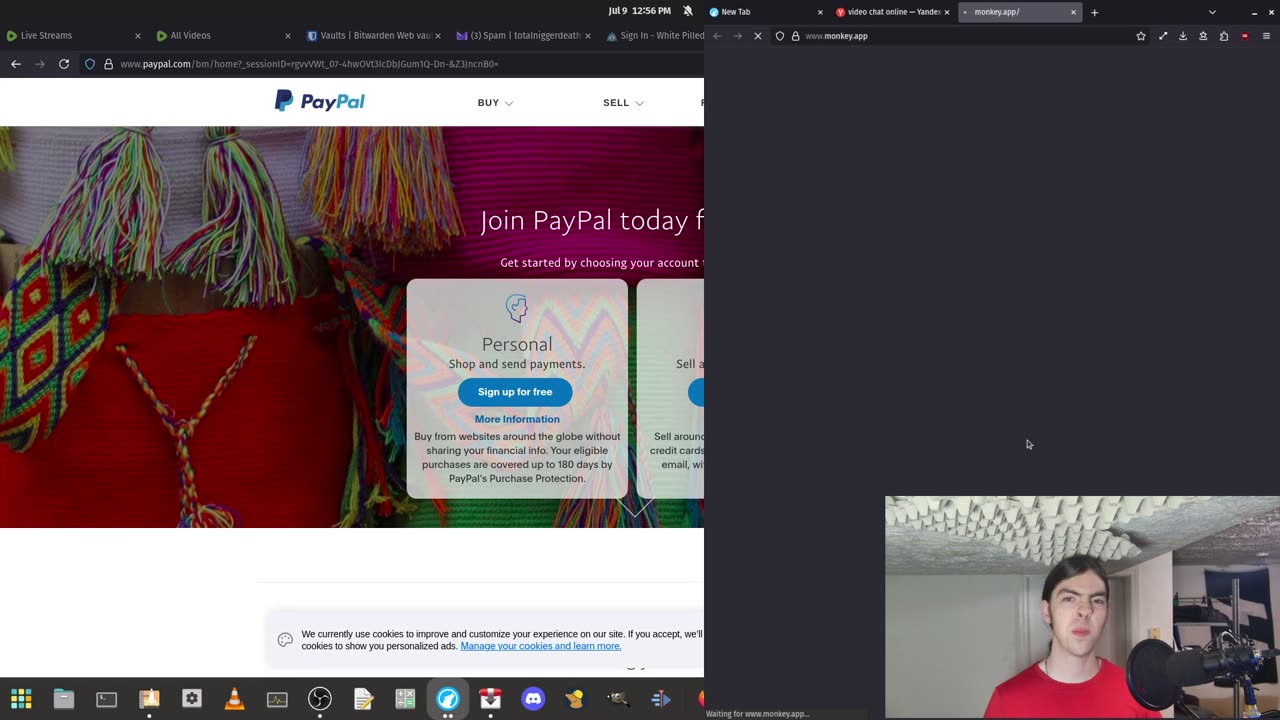Viewport: 1280px width, 720px height.
Task: Click the shield icon next to www.monkey.app
Action: (780, 36)
